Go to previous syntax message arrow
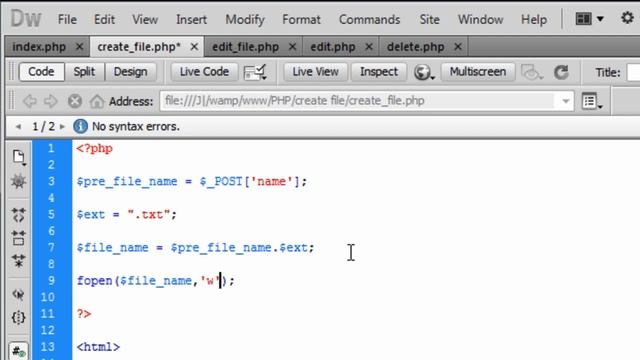The image size is (640, 360). pos(18,127)
